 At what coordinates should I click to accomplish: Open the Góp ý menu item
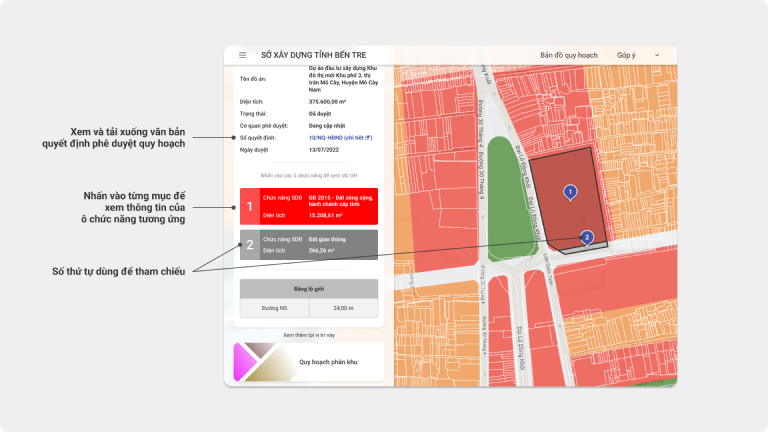(626, 55)
